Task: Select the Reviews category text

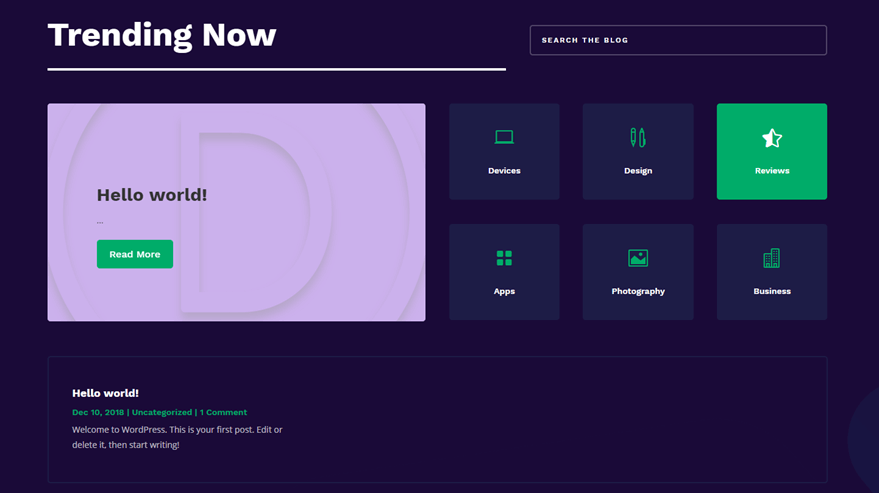Action: [772, 171]
